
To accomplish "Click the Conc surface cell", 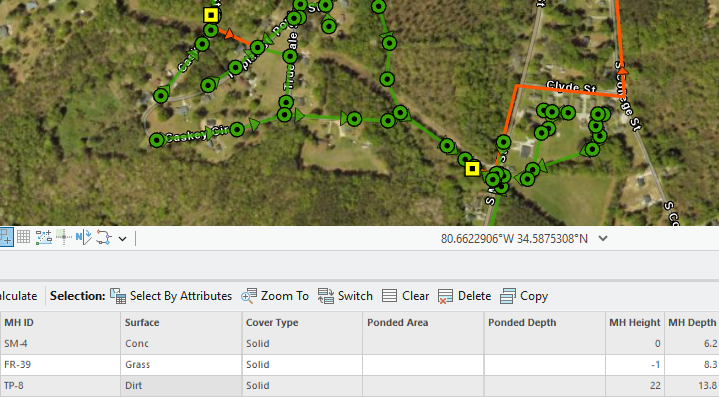I will click(181, 343).
